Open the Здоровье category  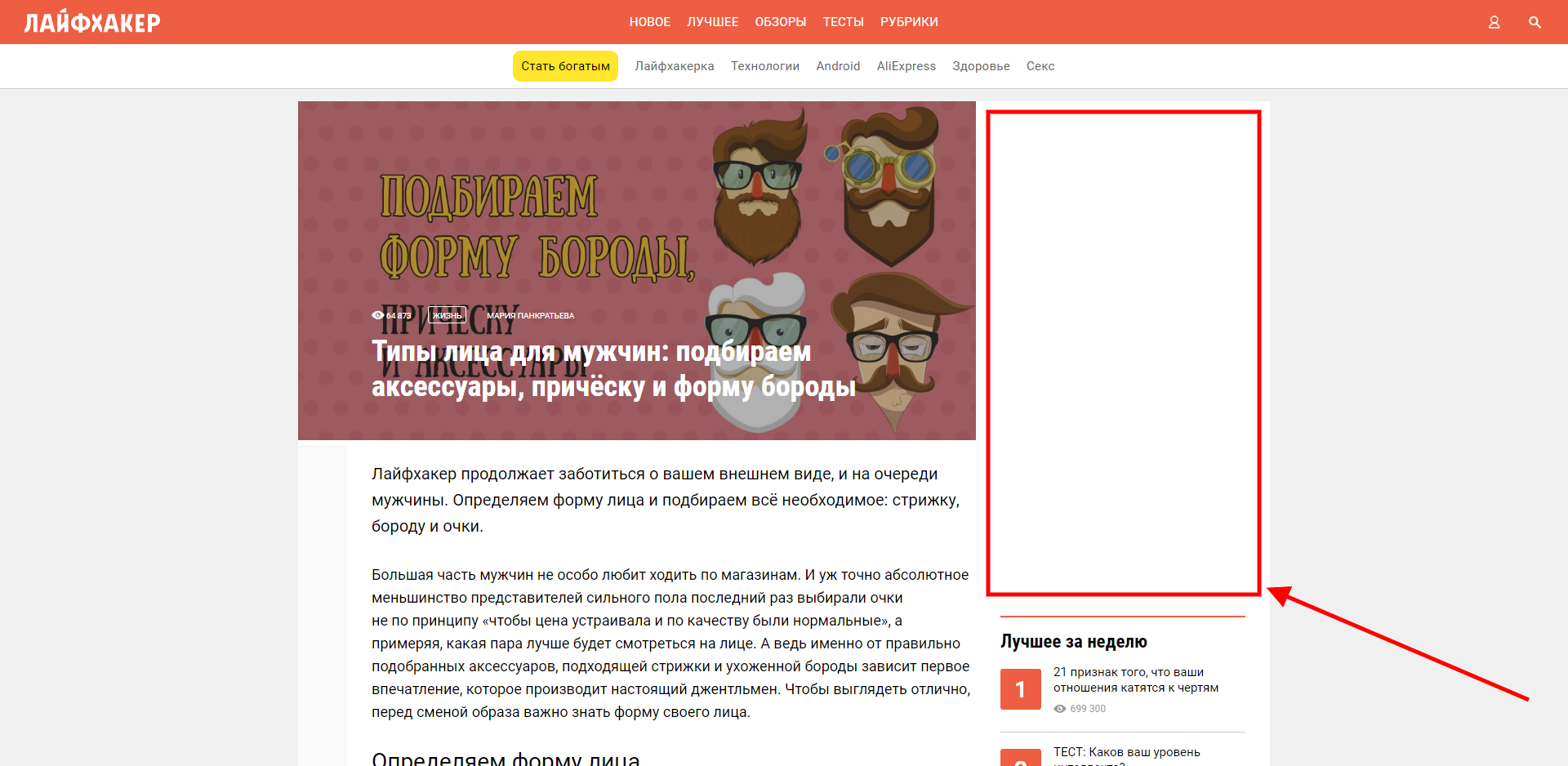981,65
